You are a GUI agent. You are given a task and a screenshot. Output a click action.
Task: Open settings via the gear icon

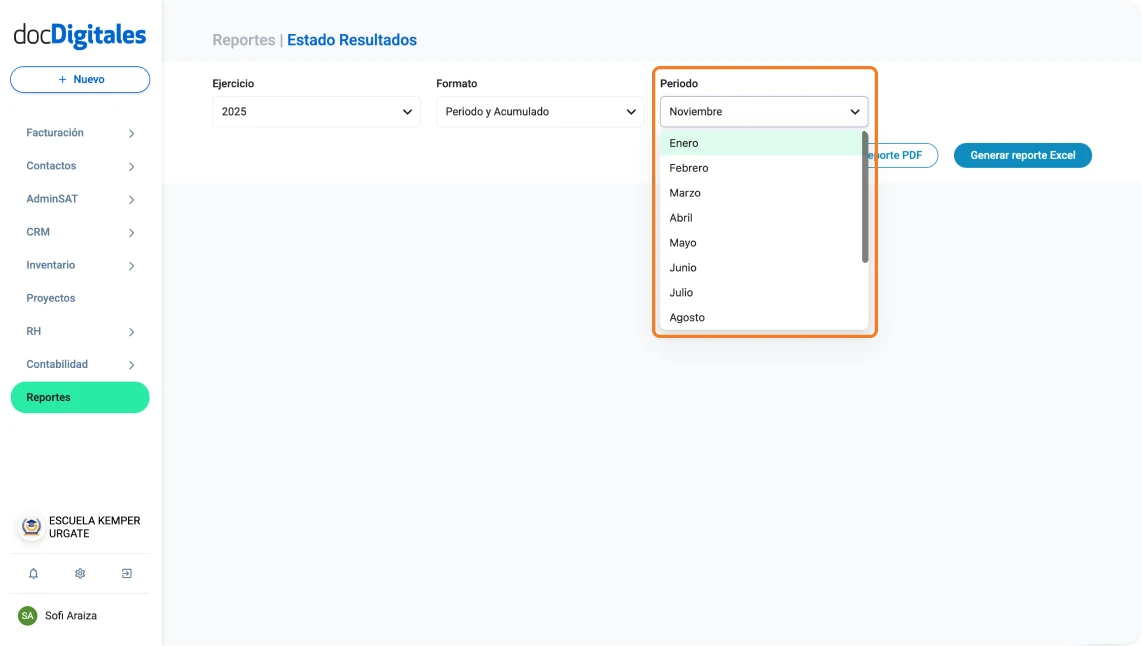(80, 574)
